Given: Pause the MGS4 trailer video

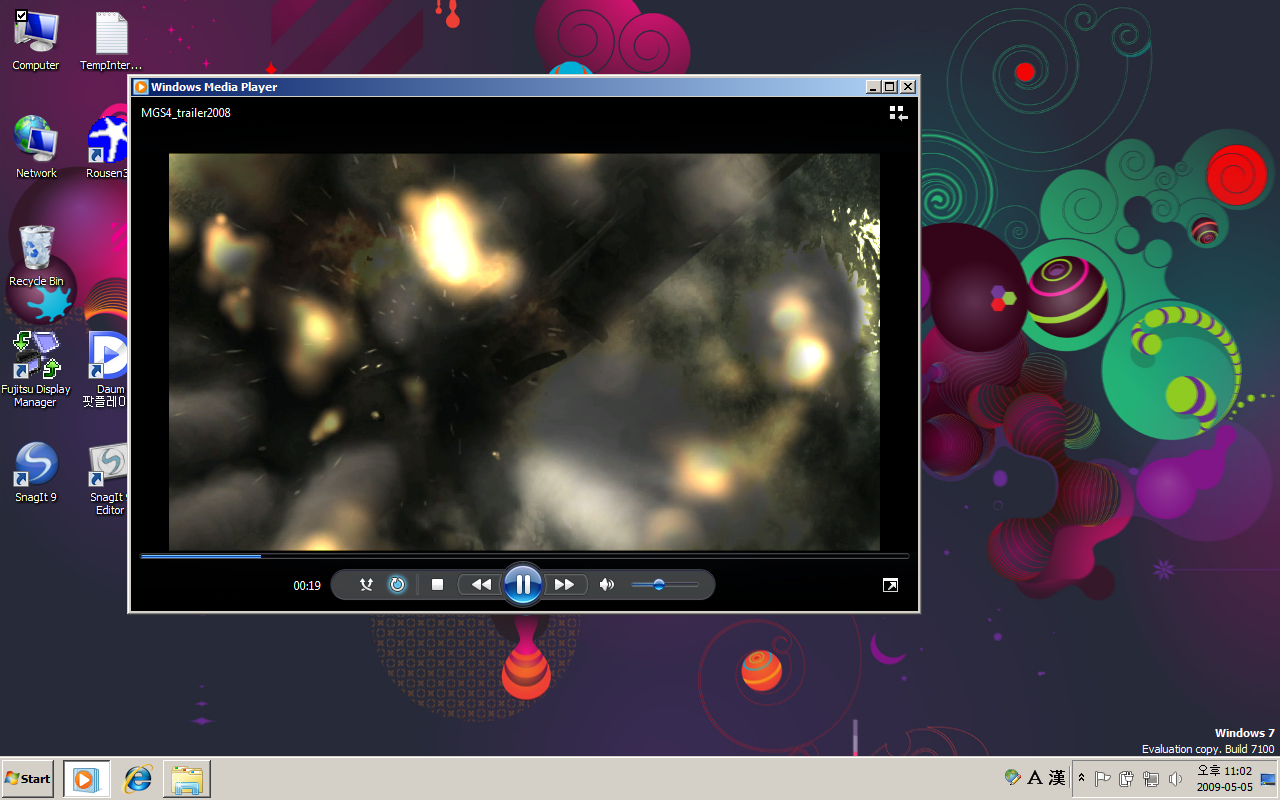Looking at the screenshot, I should [x=523, y=584].
